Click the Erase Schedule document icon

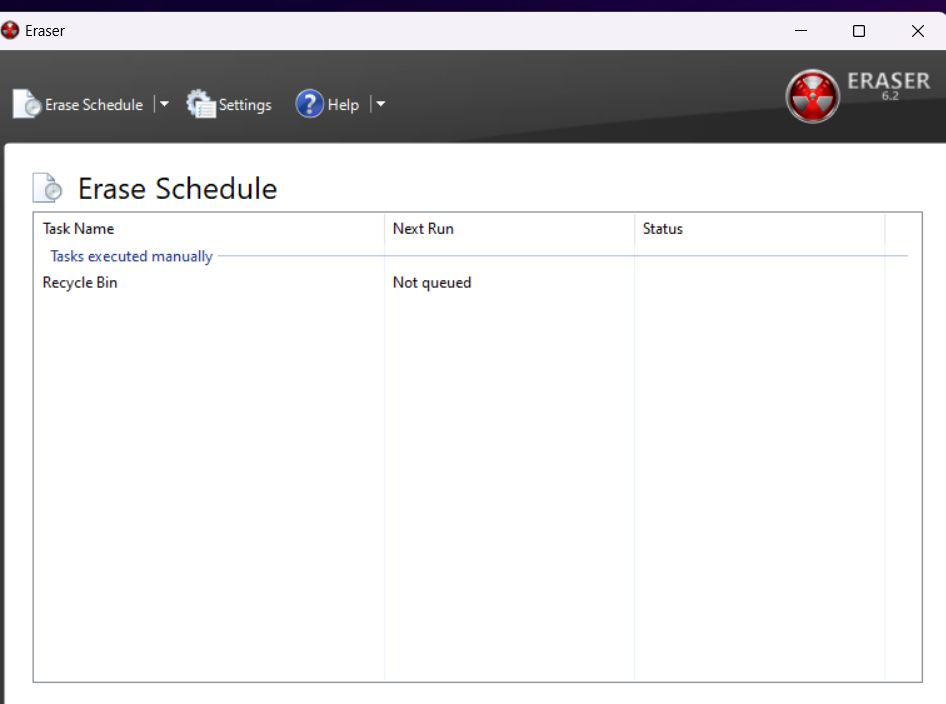(25, 103)
